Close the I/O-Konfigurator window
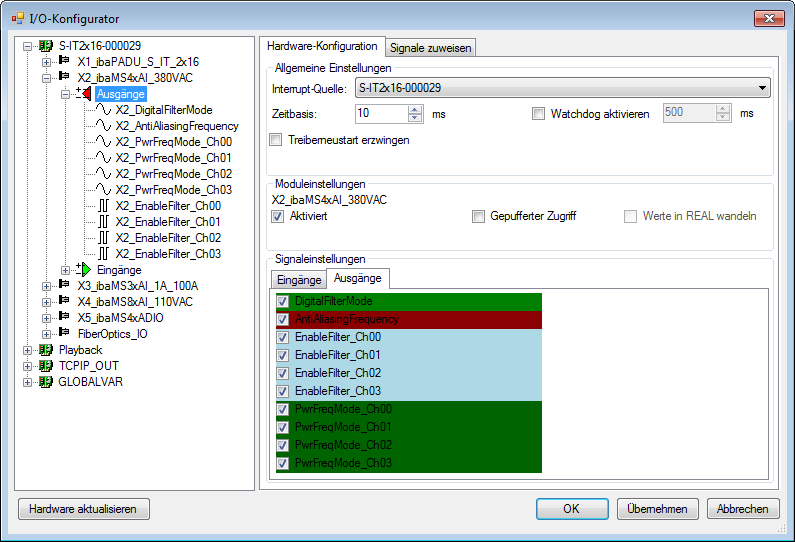Image resolution: width=795 pixels, height=542 pixels. tap(769, 18)
